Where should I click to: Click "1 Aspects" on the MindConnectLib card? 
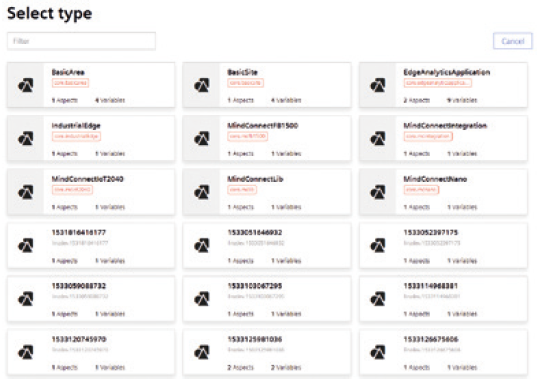(241, 207)
